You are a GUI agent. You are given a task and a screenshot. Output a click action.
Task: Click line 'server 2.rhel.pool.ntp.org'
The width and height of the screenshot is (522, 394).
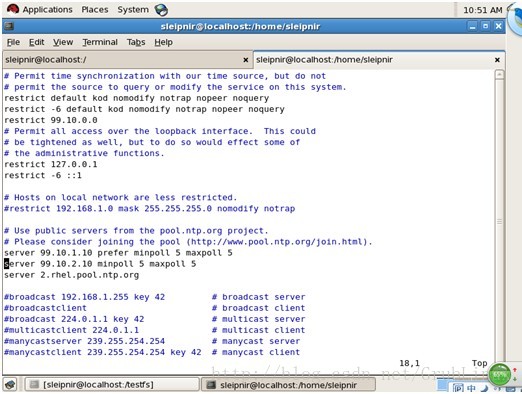(x=71, y=275)
